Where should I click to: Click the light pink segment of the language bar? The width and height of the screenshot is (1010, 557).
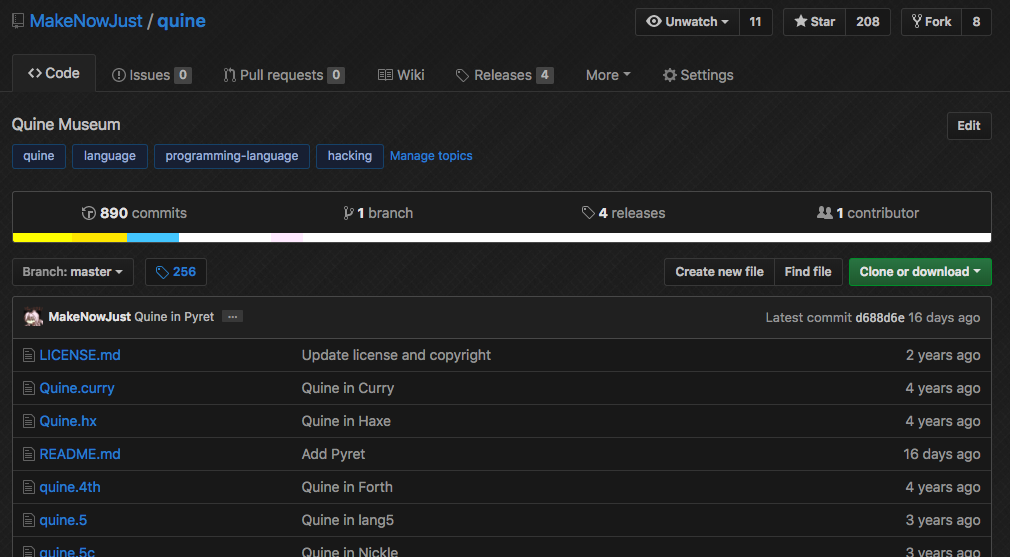287,238
